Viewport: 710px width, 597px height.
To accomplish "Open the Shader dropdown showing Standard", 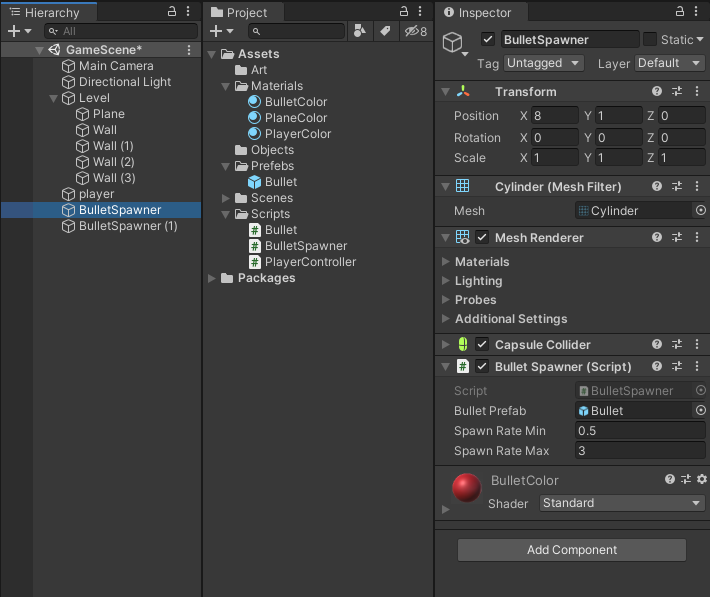I will click(x=622, y=503).
